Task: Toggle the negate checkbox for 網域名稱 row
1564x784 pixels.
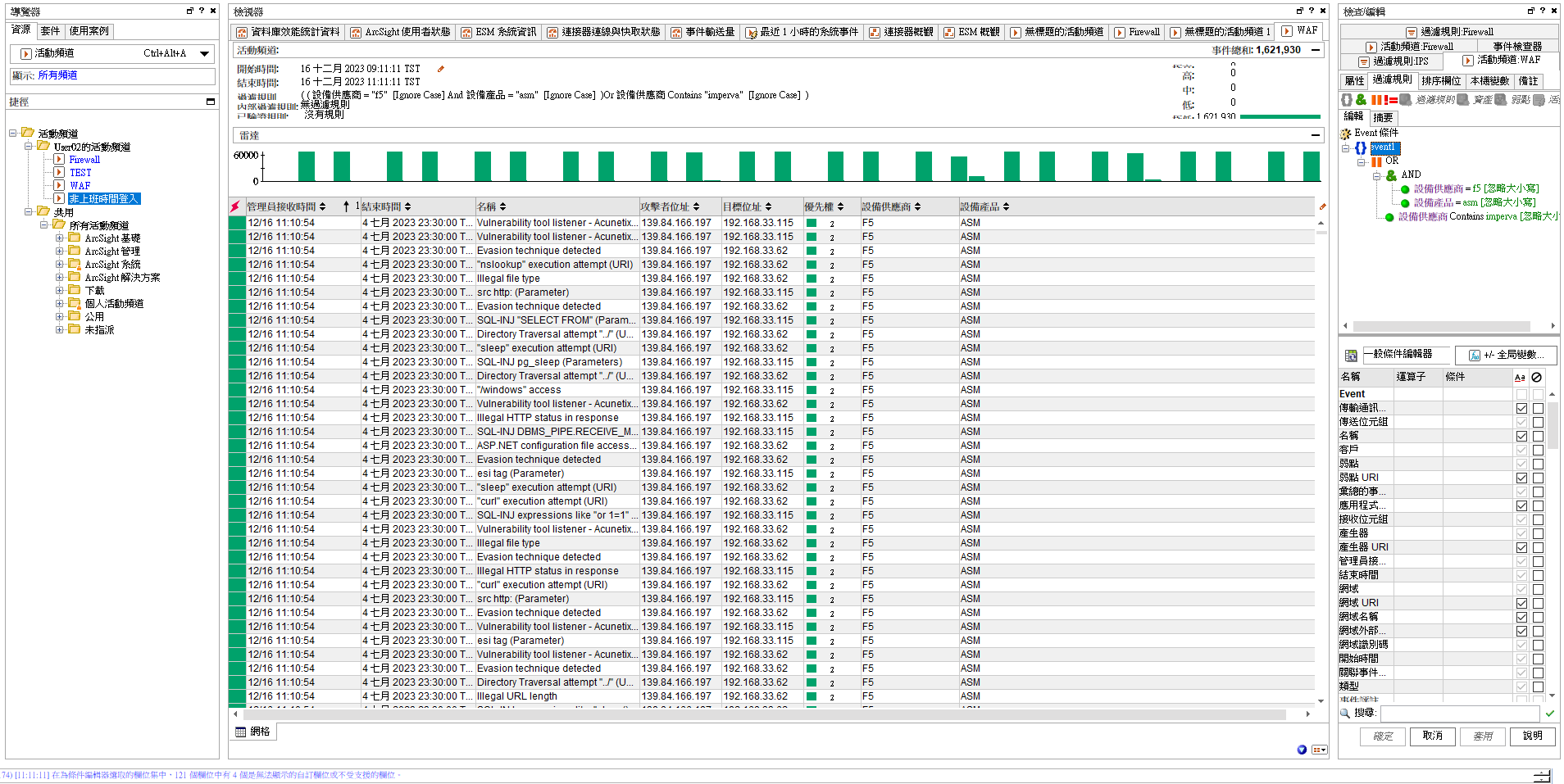Action: click(x=1538, y=617)
